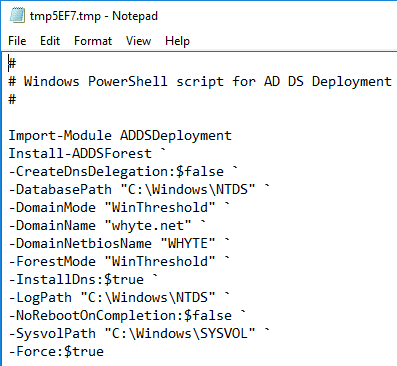
Task: Open the Help menu
Action: pos(177,41)
